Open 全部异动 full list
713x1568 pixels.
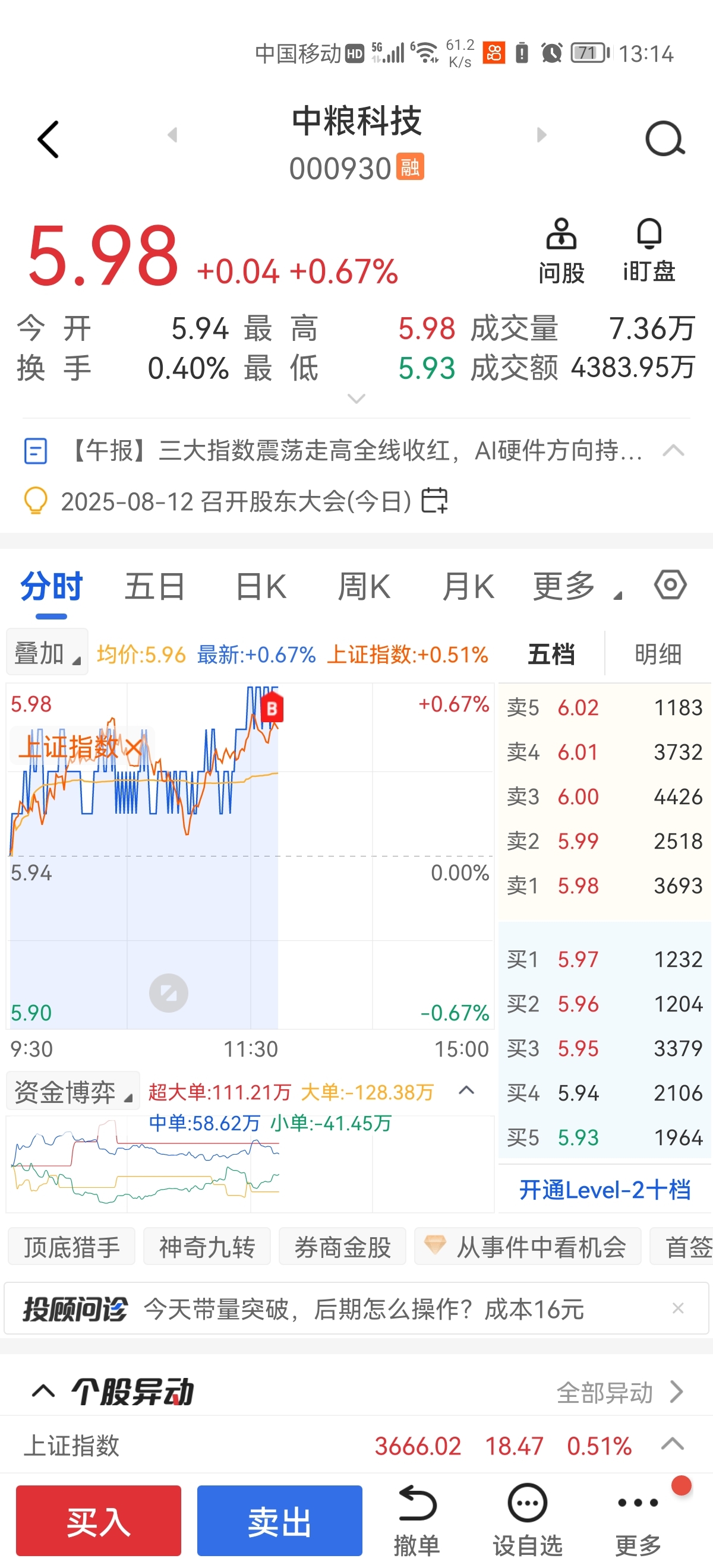click(619, 1392)
